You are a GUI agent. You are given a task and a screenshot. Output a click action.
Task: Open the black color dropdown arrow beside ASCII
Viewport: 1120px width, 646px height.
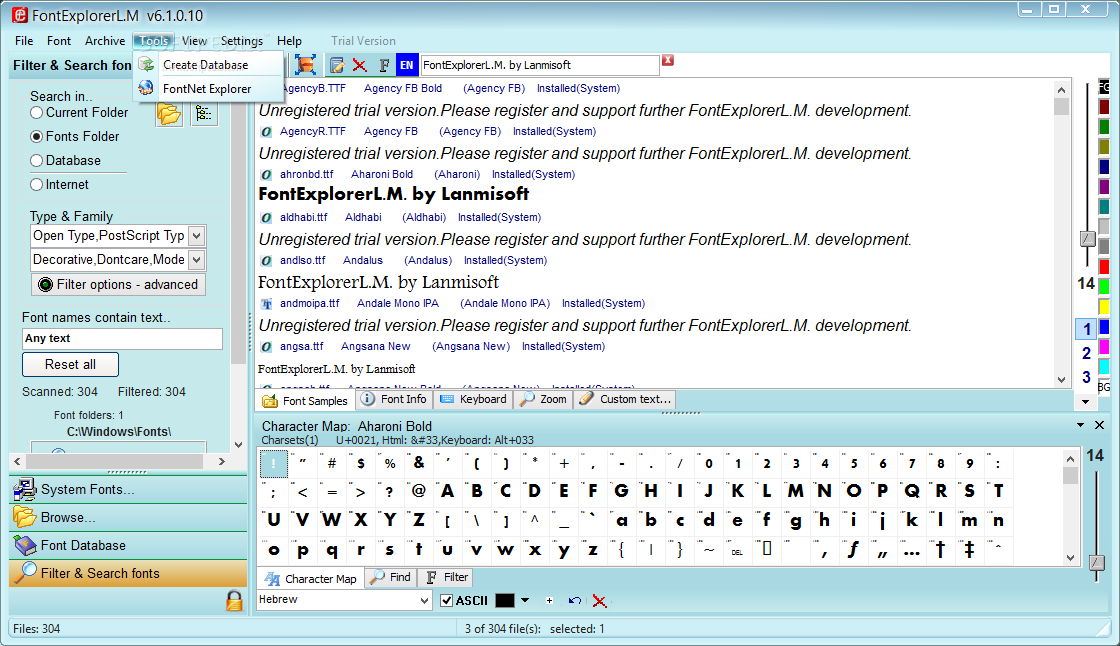[x=525, y=600]
